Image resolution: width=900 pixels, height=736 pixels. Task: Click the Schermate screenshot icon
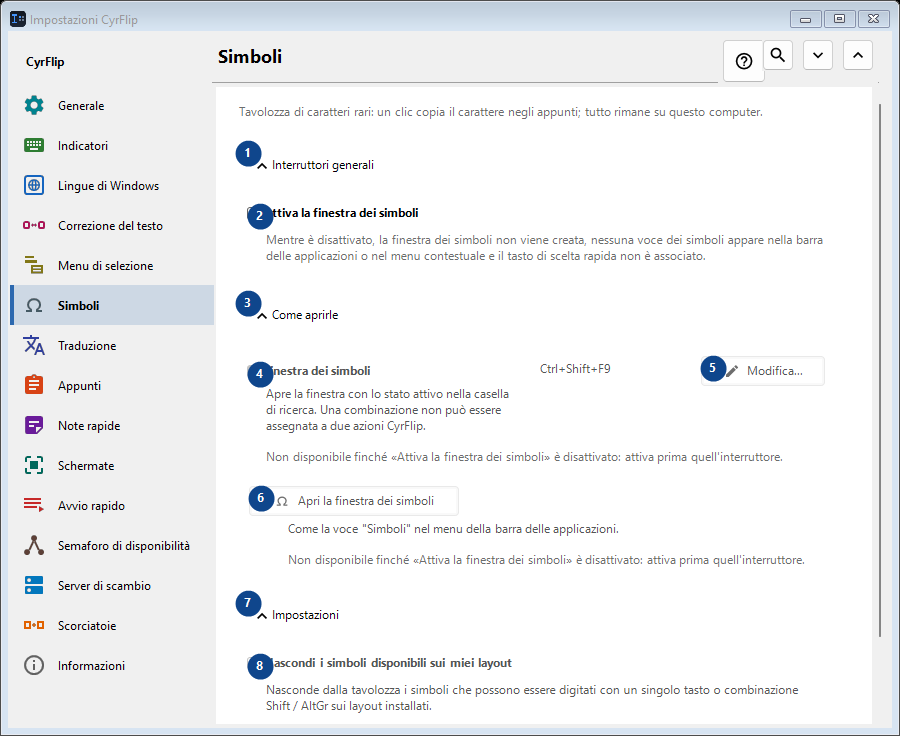coord(34,465)
